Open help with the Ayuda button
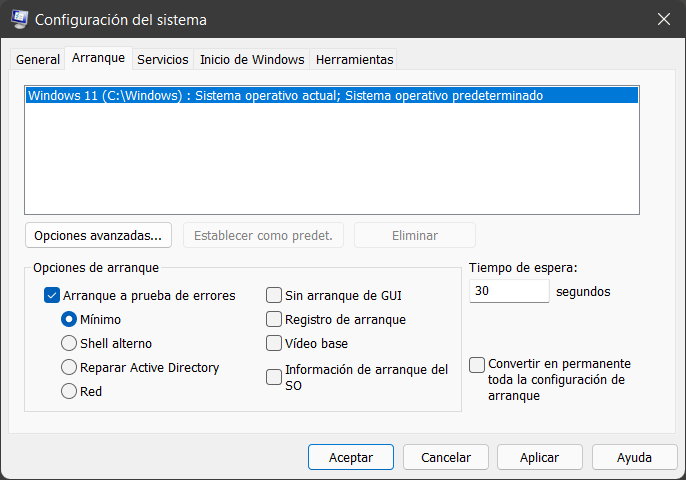 pyautogui.click(x=634, y=457)
